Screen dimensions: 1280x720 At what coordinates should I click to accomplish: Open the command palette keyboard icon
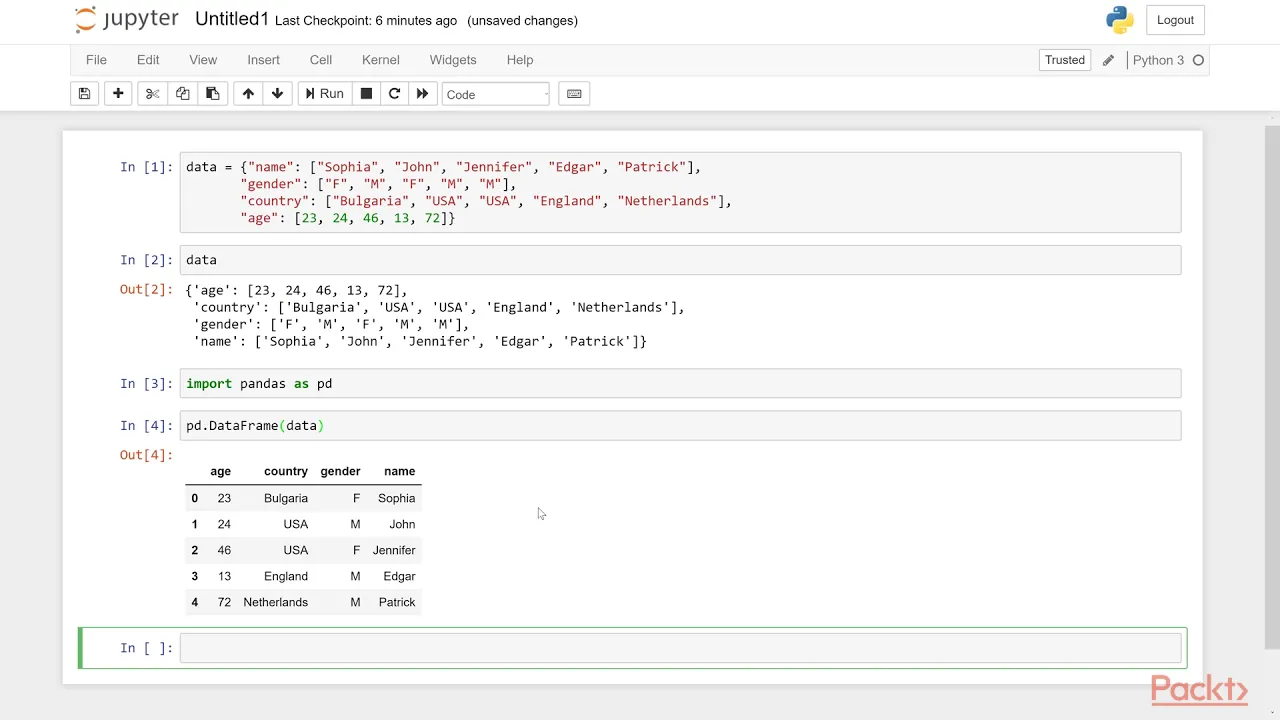point(574,94)
